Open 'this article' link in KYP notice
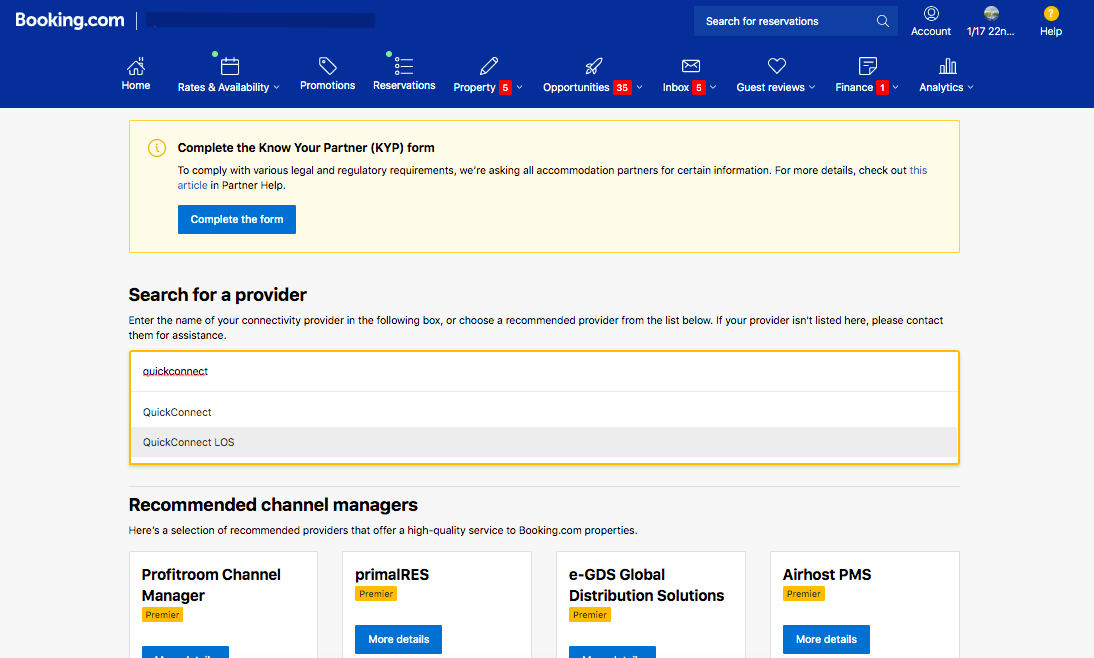The height and width of the screenshot is (658, 1094). (x=918, y=170)
